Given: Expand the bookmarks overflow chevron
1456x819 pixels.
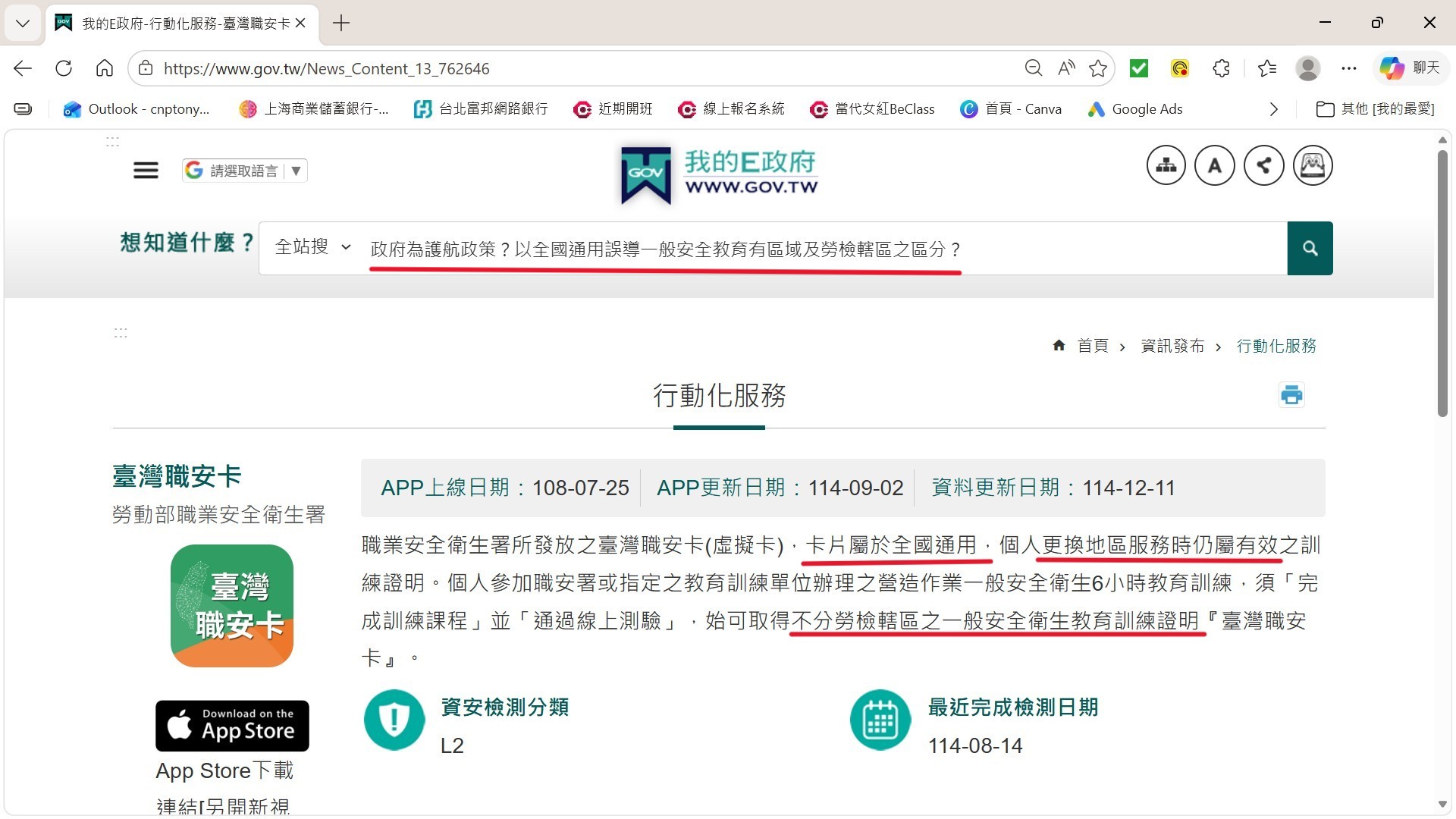Looking at the screenshot, I should tap(1273, 109).
